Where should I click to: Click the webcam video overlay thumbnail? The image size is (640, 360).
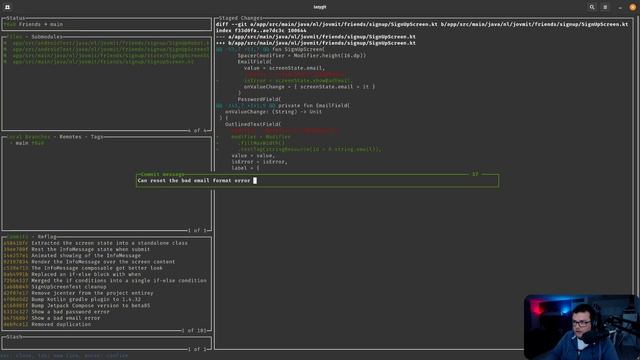581,327
